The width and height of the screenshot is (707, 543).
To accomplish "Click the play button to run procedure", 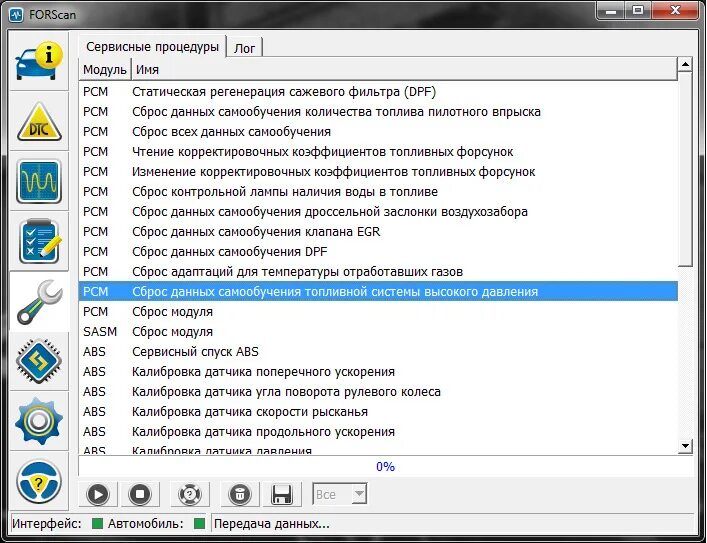I will click(x=98, y=494).
